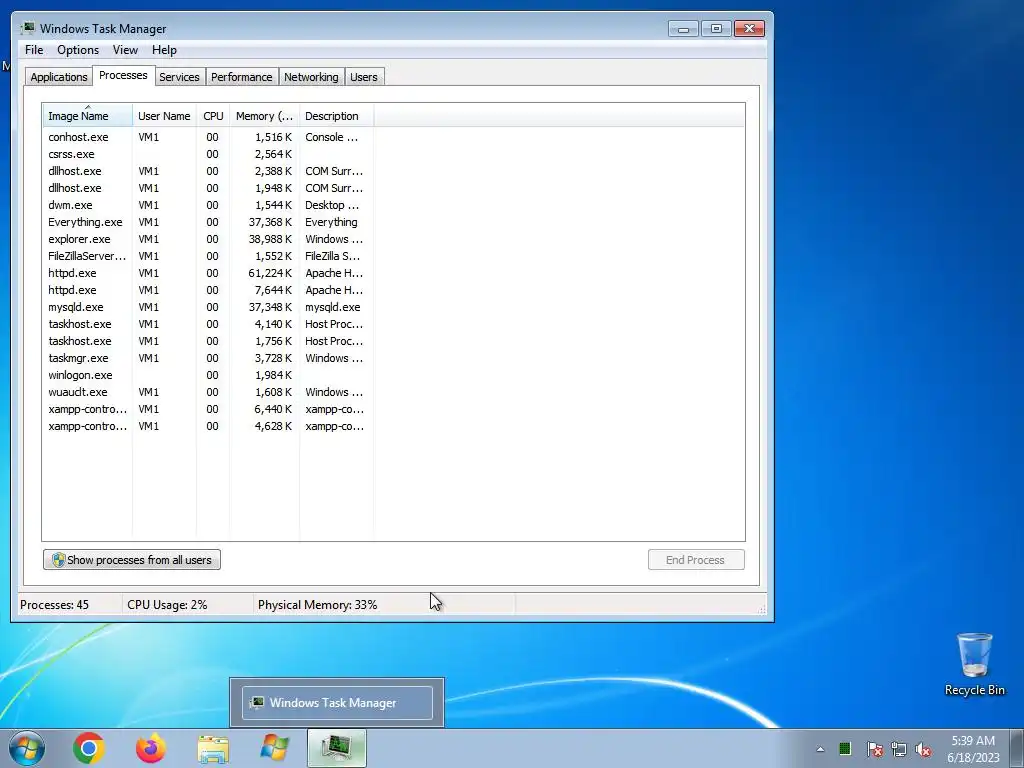
Task: Open the Windows Start menu orb
Action: (27, 748)
